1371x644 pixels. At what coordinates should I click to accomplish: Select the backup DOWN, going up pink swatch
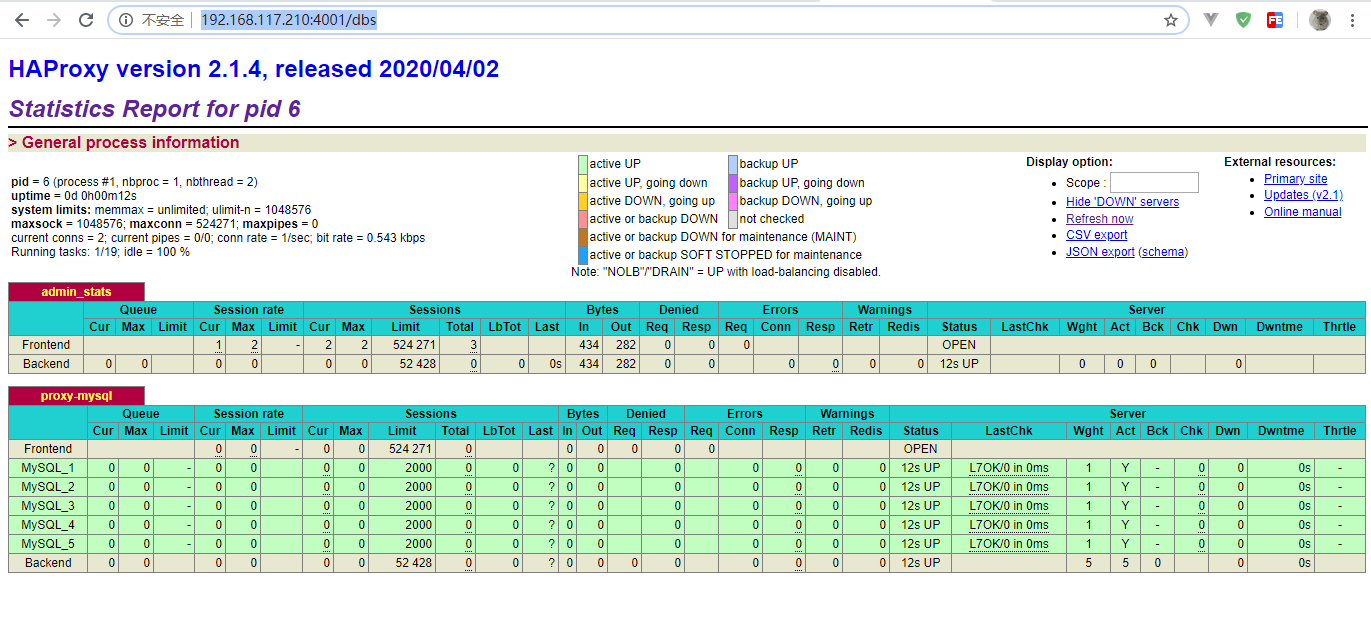[x=733, y=200]
